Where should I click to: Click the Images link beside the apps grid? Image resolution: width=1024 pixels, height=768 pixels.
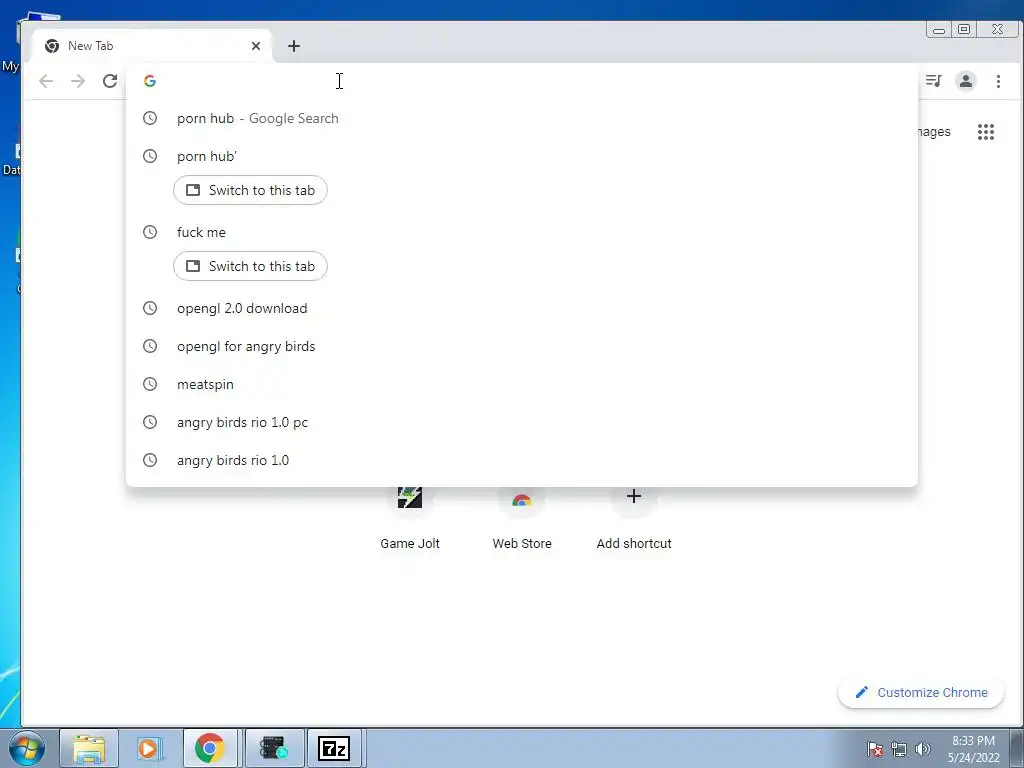[x=934, y=132]
